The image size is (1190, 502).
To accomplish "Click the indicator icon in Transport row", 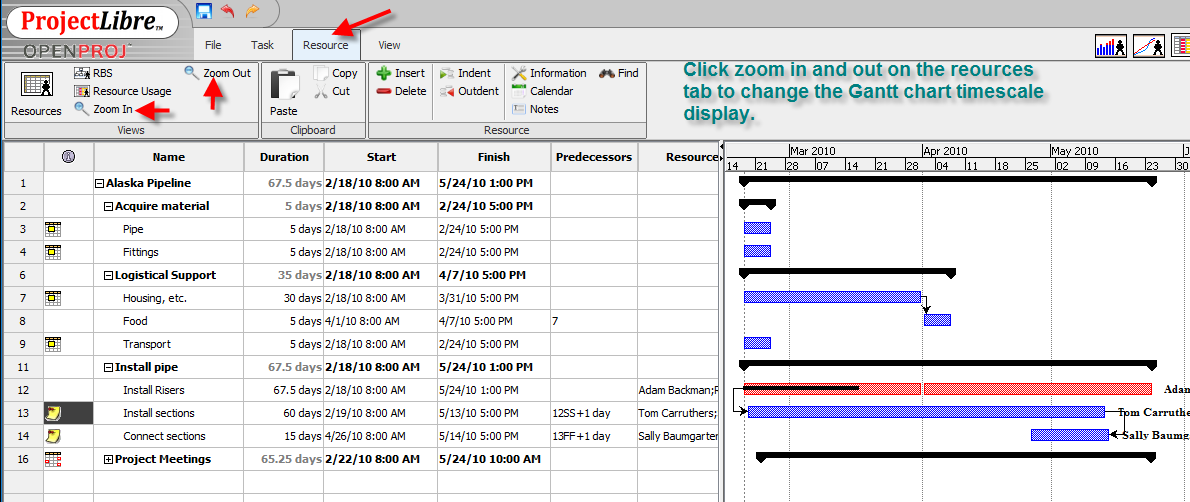I will (52, 343).
